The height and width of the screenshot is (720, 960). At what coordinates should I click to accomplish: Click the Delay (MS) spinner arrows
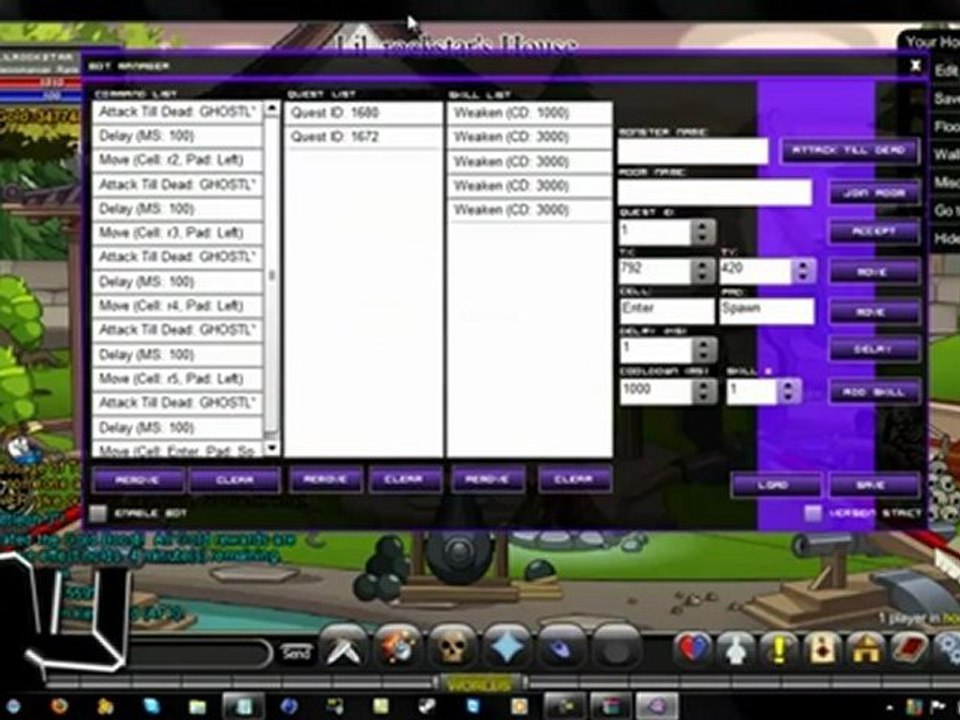coord(704,350)
